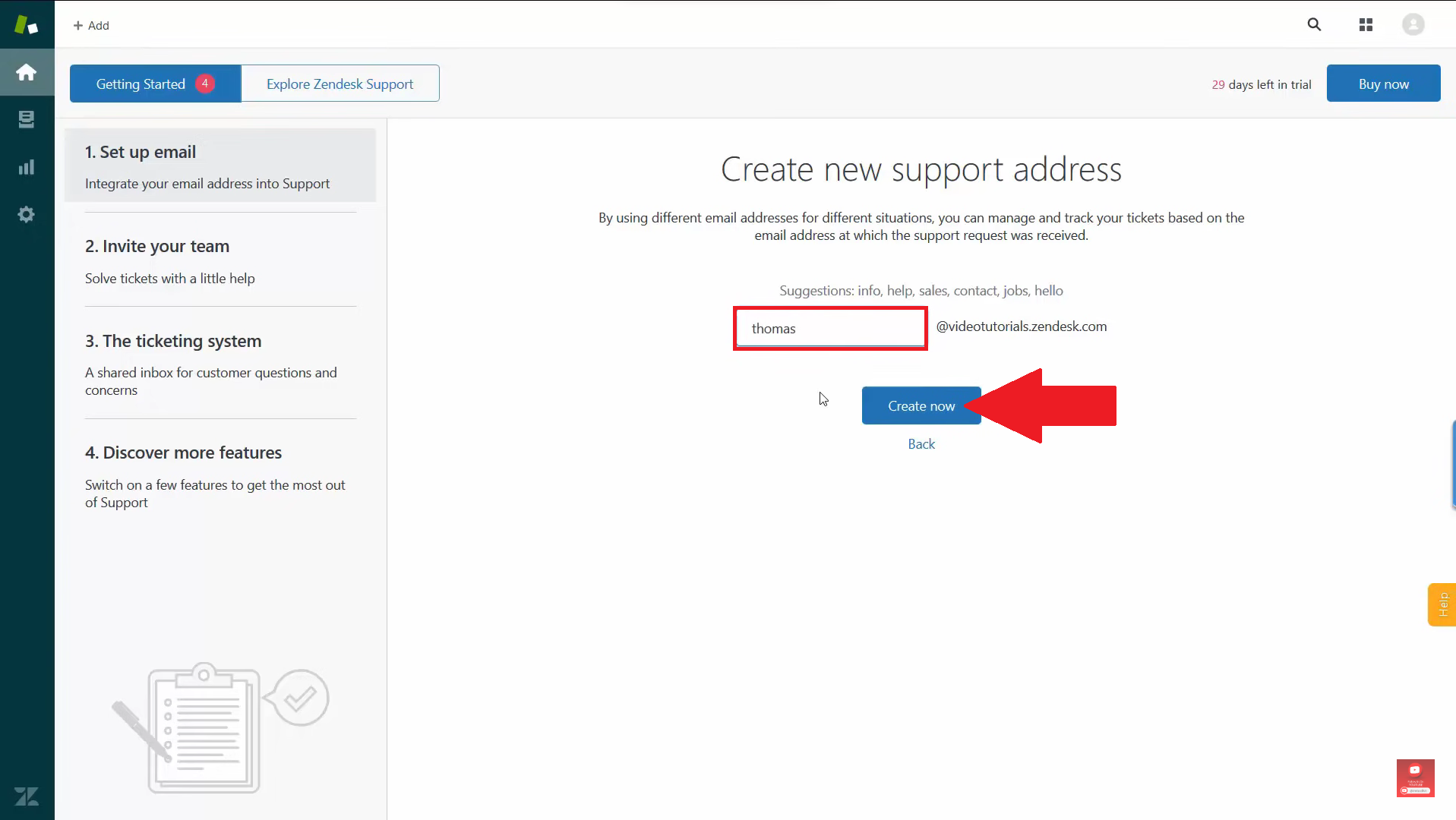Click the 29 days left in trial text
Viewport: 1456px width, 820px height.
tap(1261, 84)
